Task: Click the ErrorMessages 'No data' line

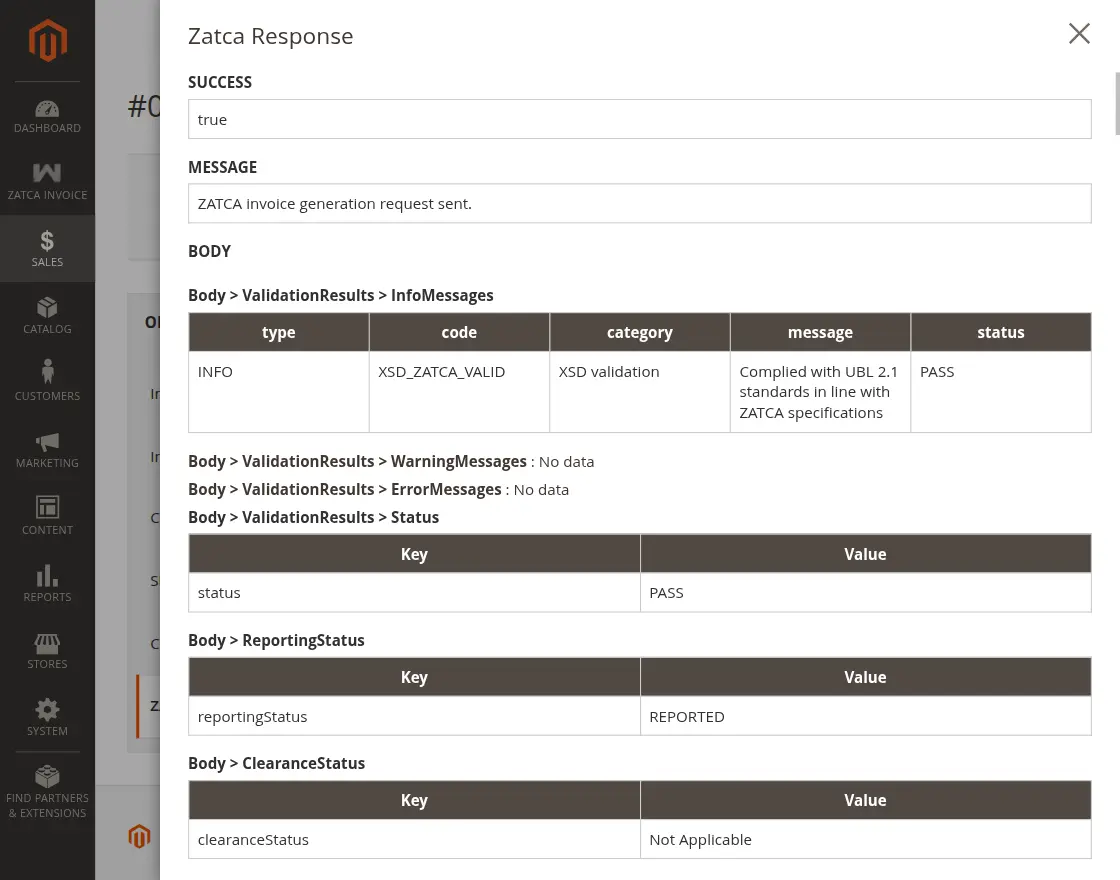Action: coord(379,489)
